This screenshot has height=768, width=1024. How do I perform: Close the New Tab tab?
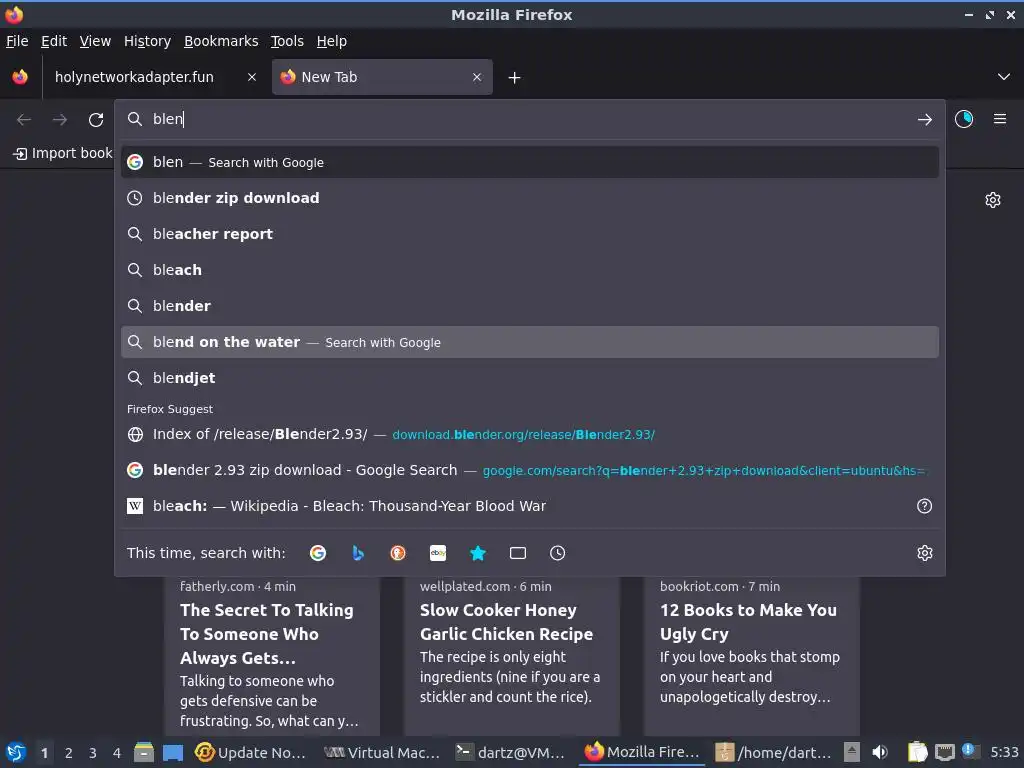pos(477,77)
